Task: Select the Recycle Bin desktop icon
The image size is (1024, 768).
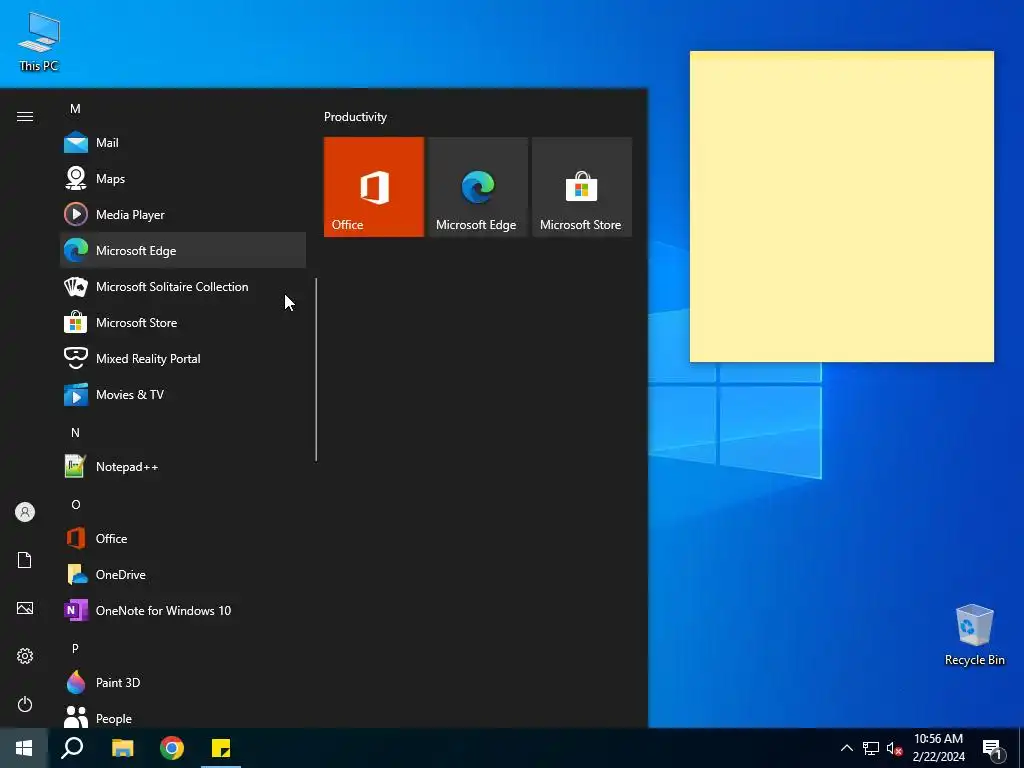Action: [974, 635]
